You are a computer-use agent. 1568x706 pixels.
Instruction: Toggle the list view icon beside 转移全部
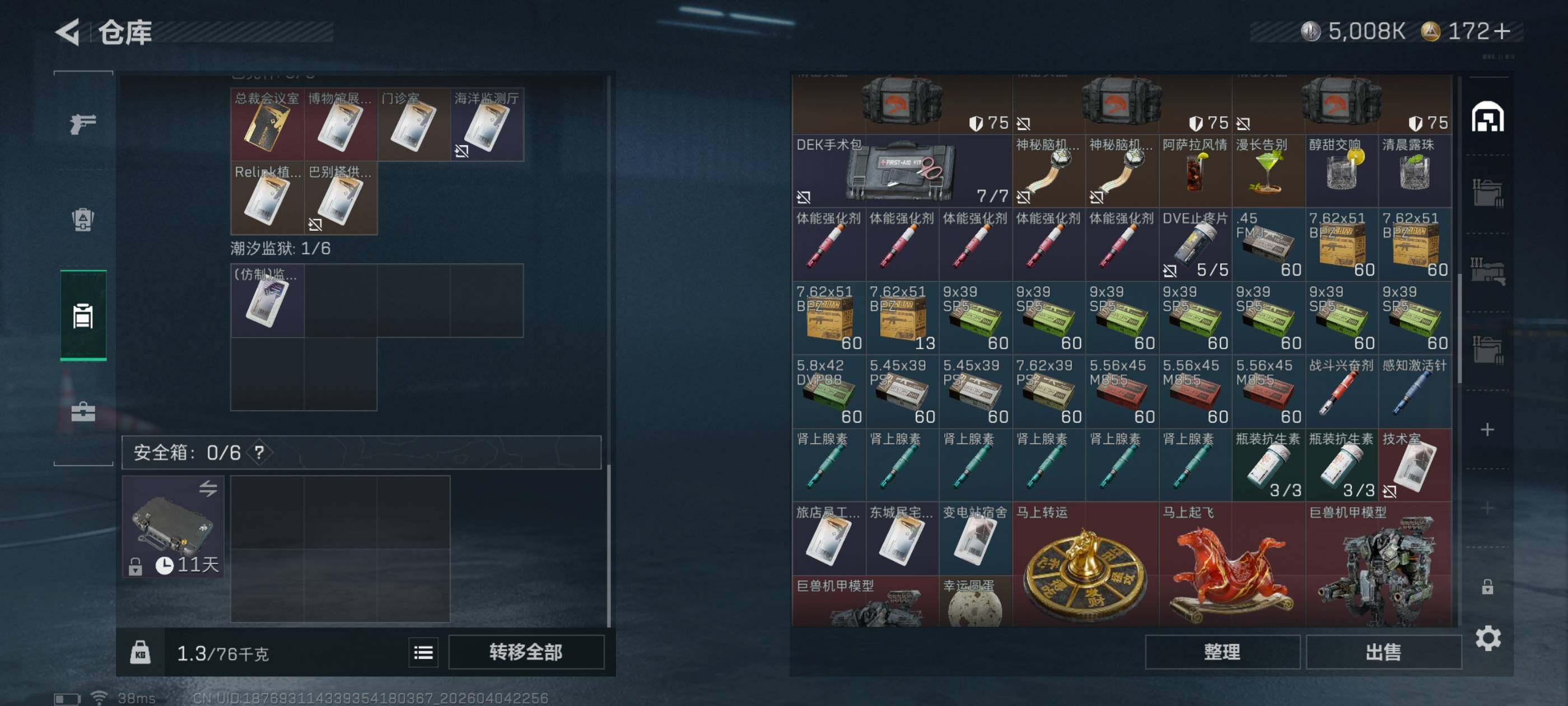(x=423, y=652)
